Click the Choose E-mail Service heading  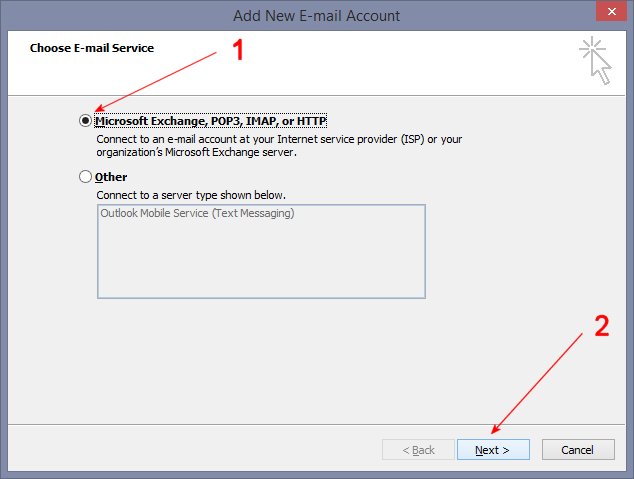tap(92, 48)
